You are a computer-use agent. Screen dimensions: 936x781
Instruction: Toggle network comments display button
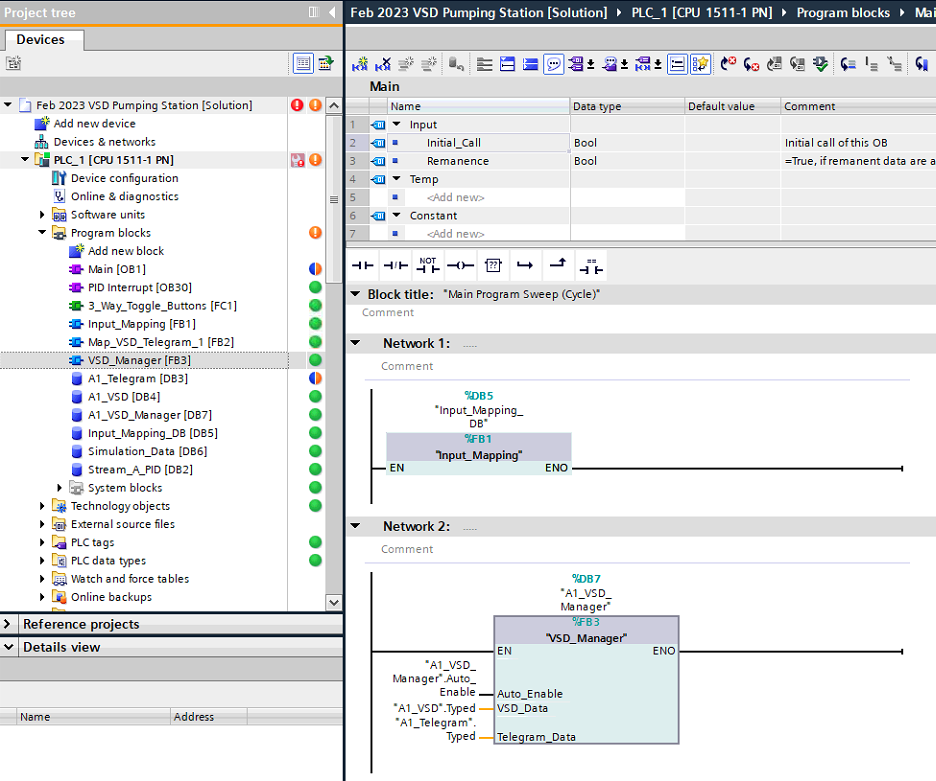553,64
